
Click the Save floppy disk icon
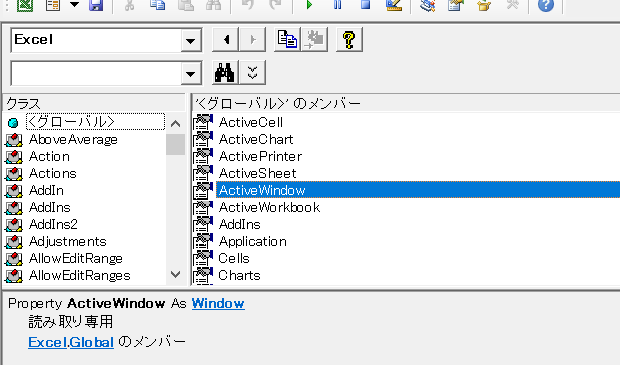point(96,5)
